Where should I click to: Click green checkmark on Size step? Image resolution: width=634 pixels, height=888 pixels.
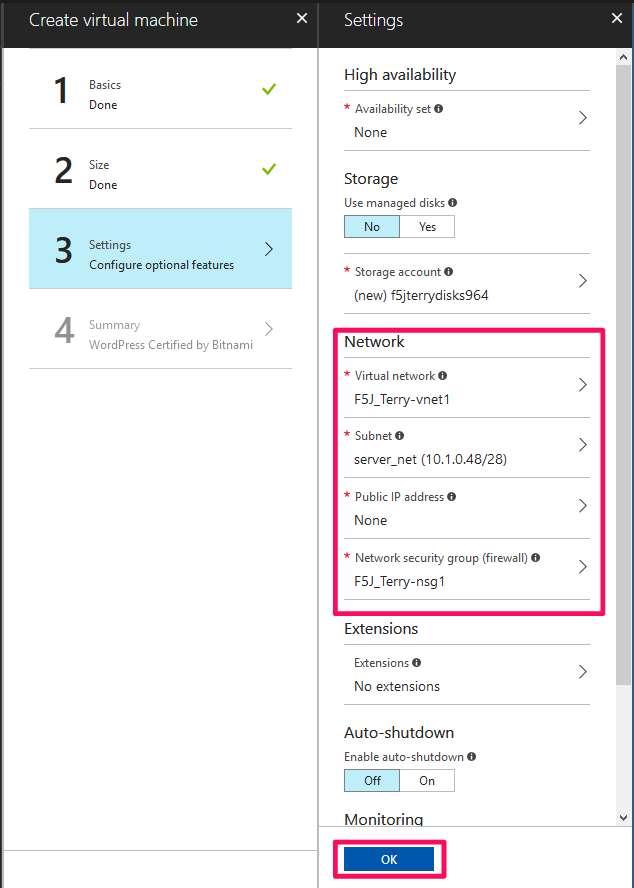(269, 169)
